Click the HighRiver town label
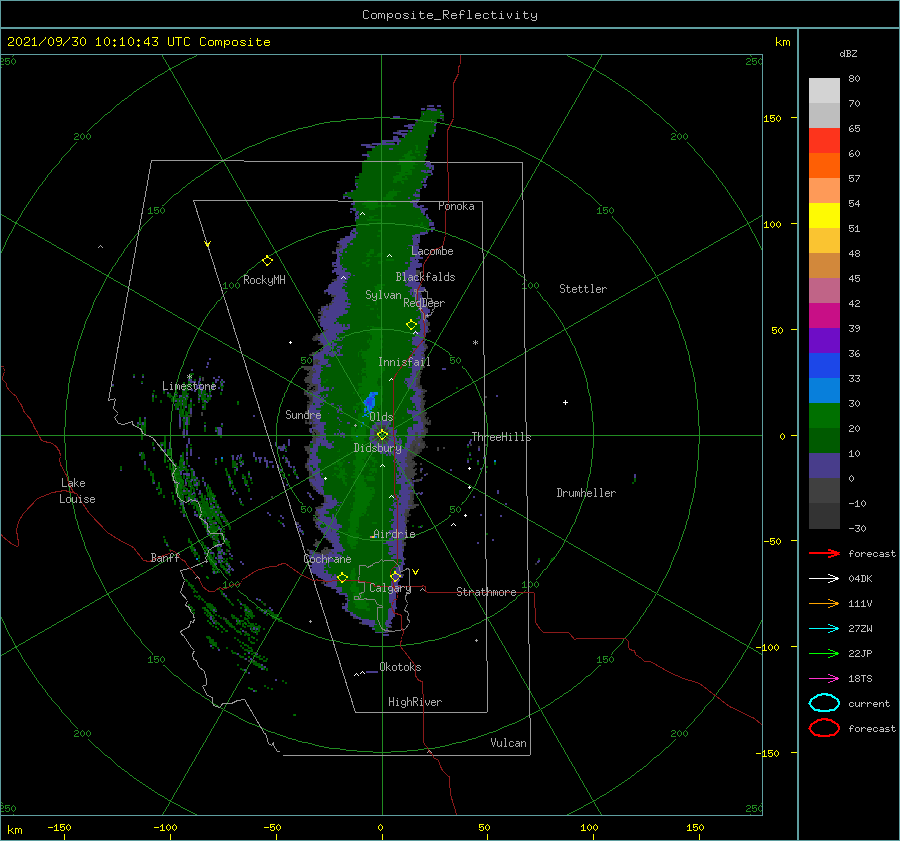Viewport: 900px width, 841px height. (x=415, y=702)
